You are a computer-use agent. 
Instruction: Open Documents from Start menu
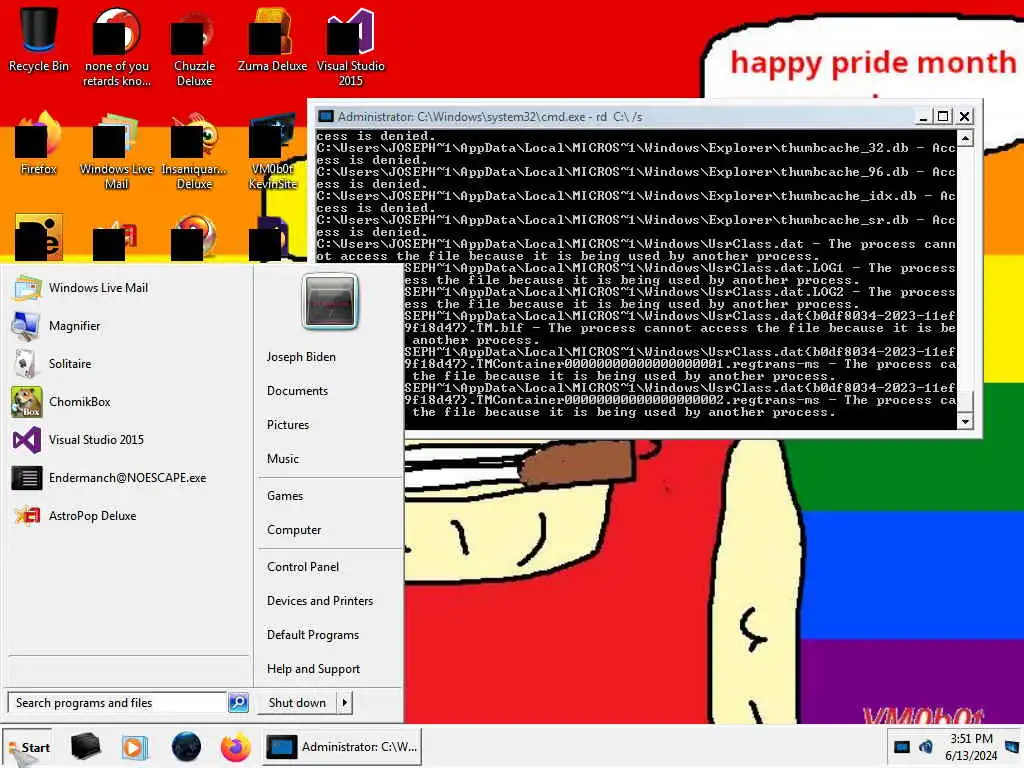point(297,391)
